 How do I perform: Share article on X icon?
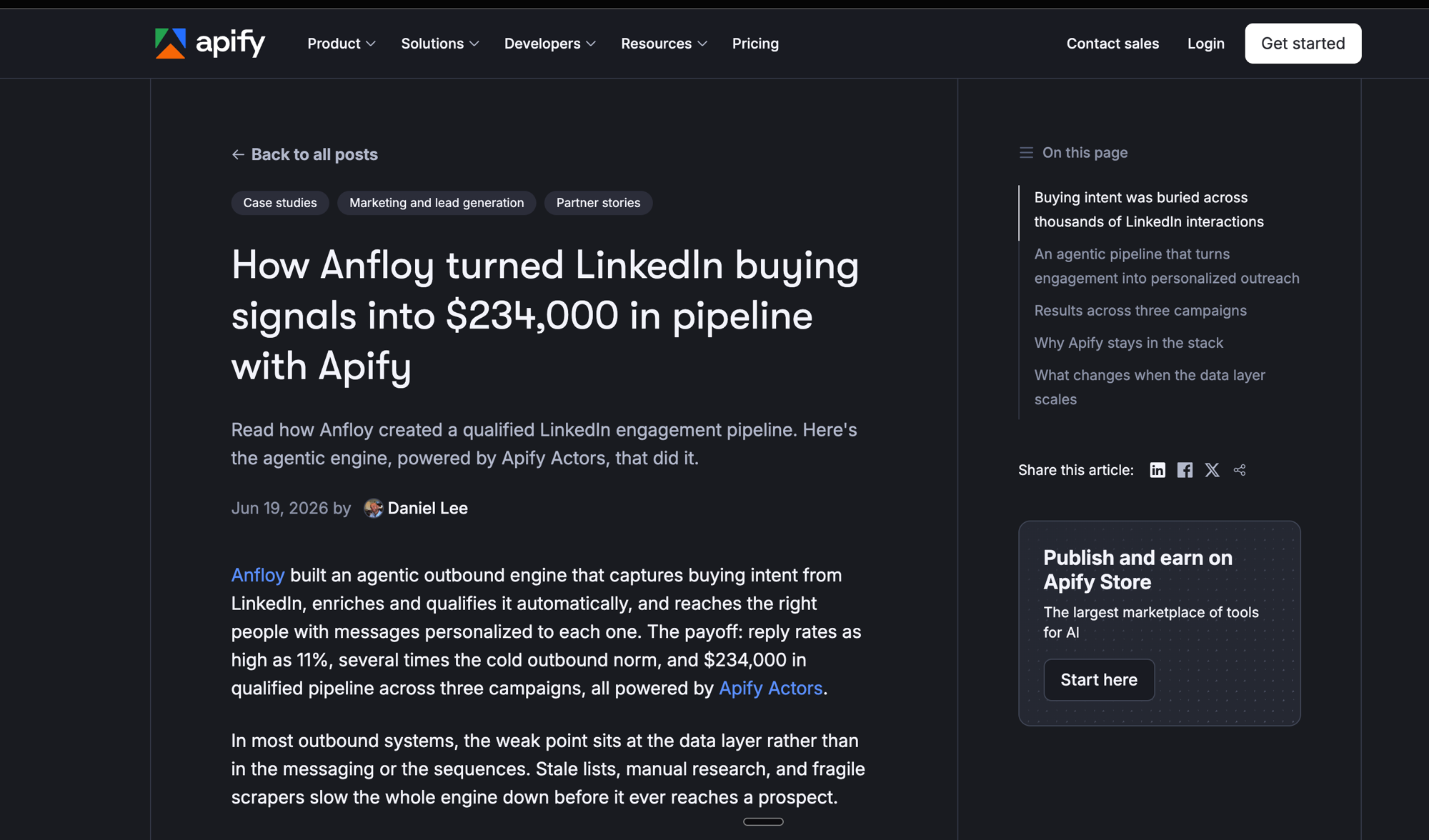point(1212,470)
